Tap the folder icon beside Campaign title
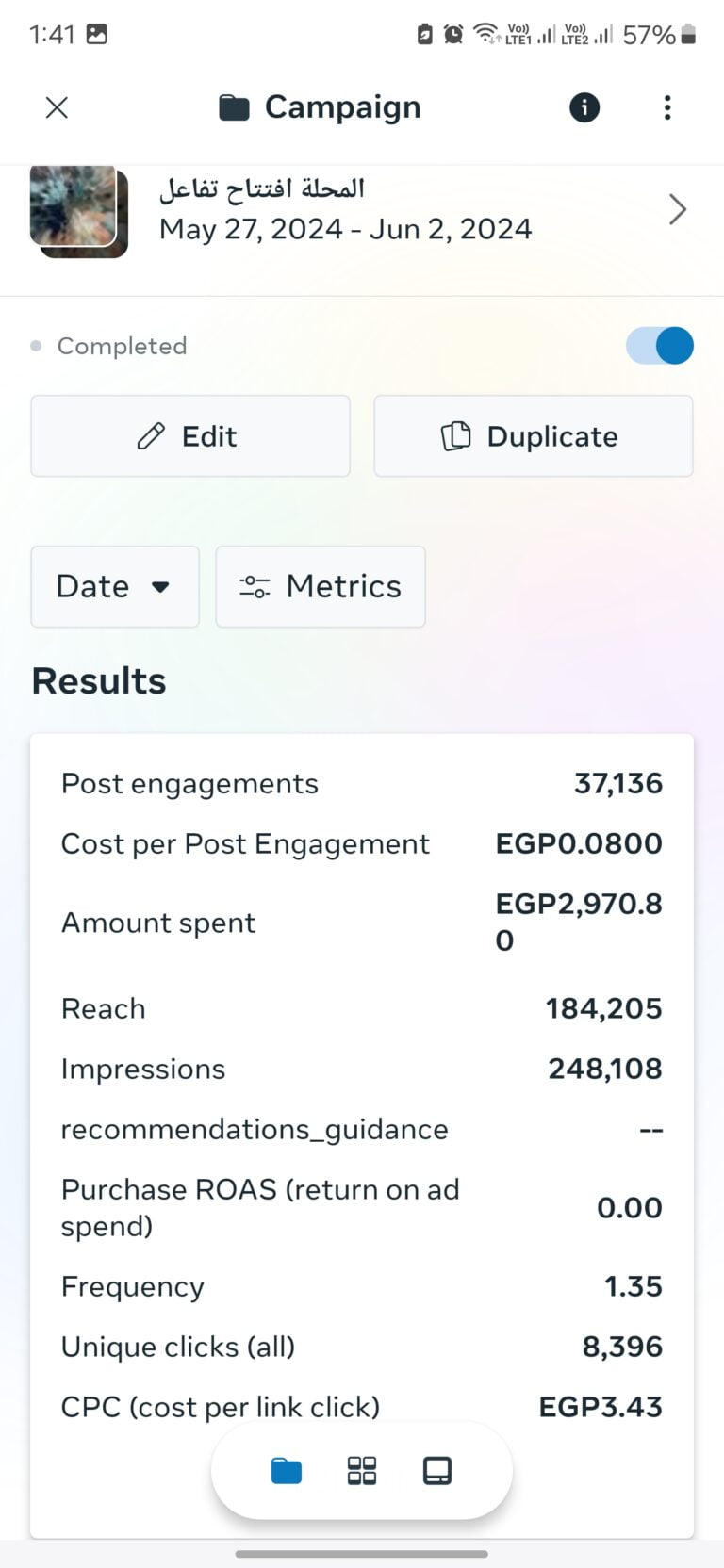The height and width of the screenshot is (1568, 724). pyautogui.click(x=234, y=108)
